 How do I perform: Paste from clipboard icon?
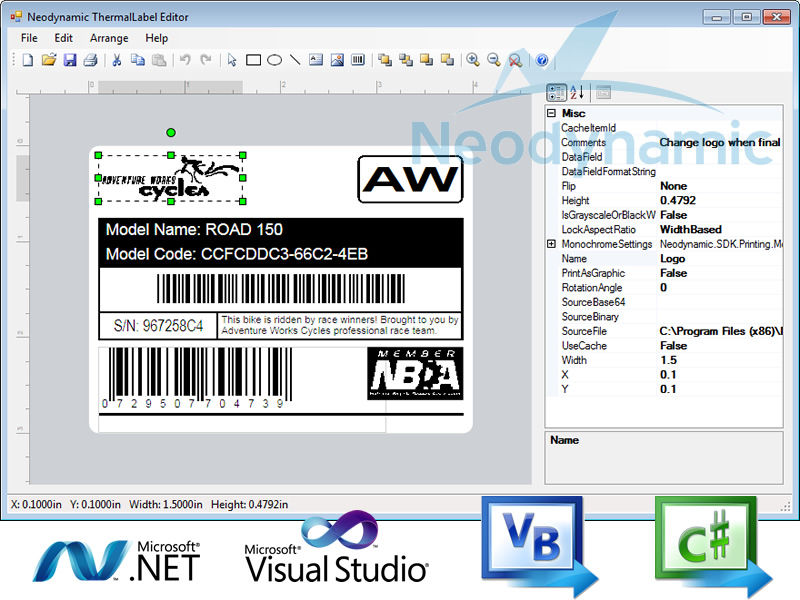(159, 60)
